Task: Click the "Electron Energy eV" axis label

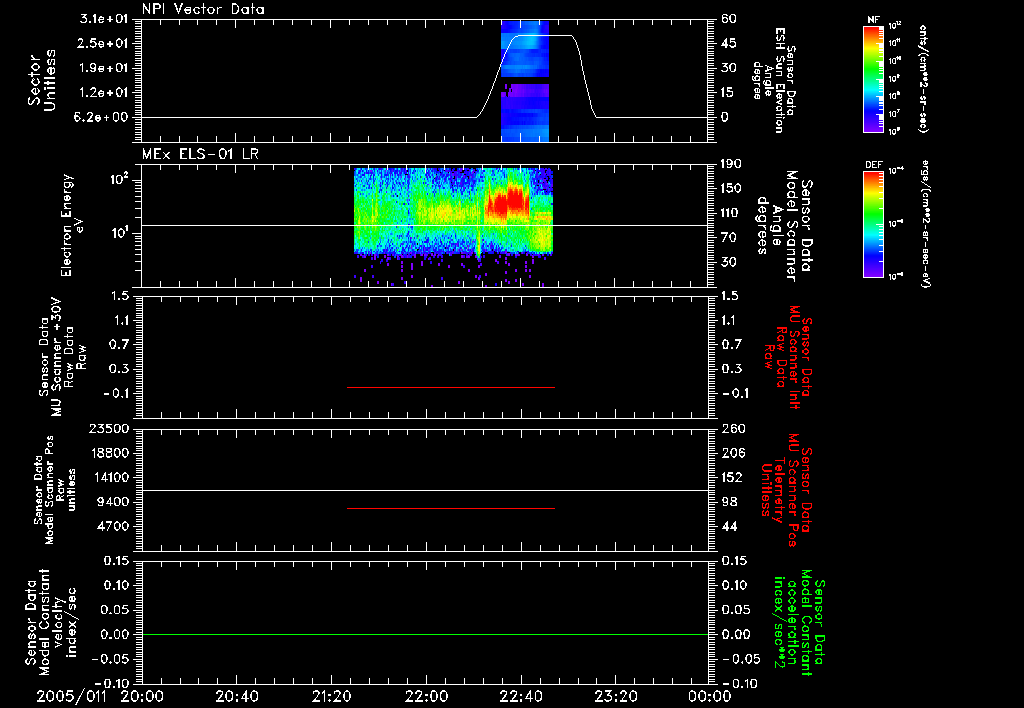Action: 72,225
